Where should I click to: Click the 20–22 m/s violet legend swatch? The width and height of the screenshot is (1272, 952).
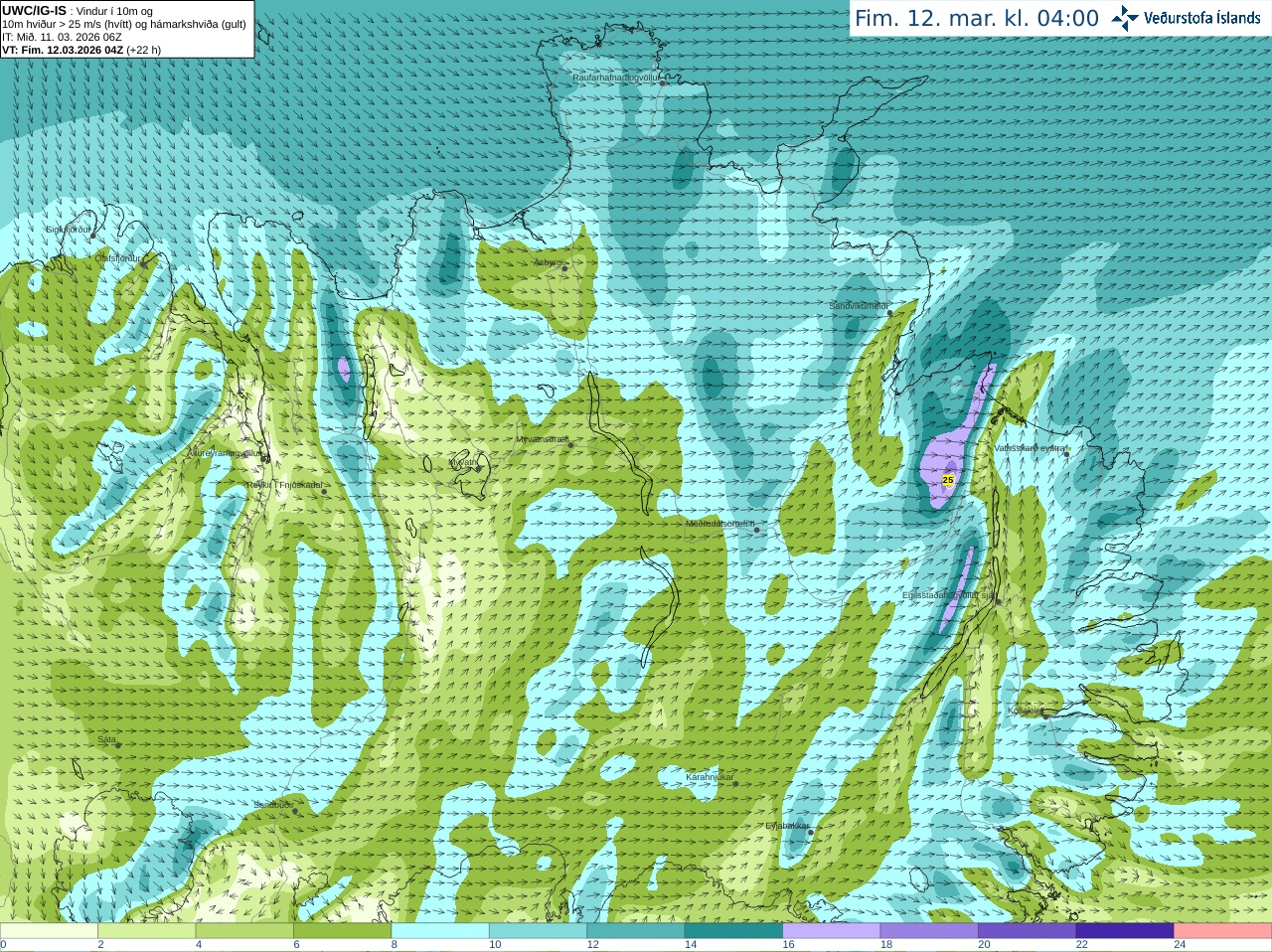(x=1028, y=930)
